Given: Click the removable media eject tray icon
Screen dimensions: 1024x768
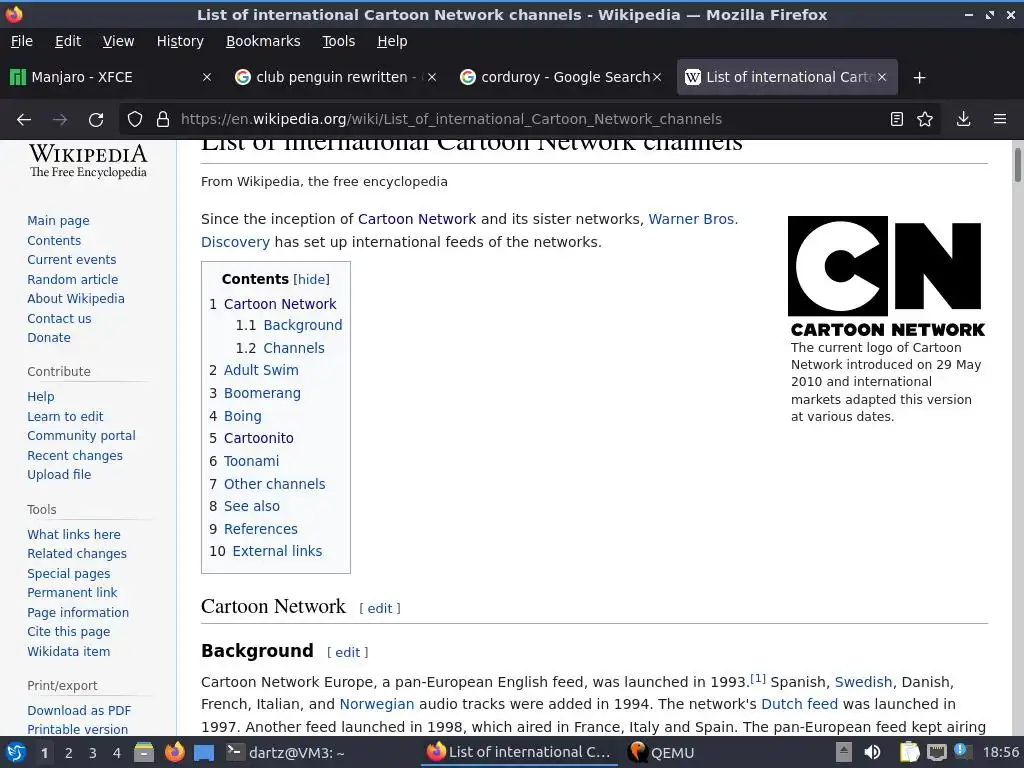Looking at the screenshot, I should point(844,752).
